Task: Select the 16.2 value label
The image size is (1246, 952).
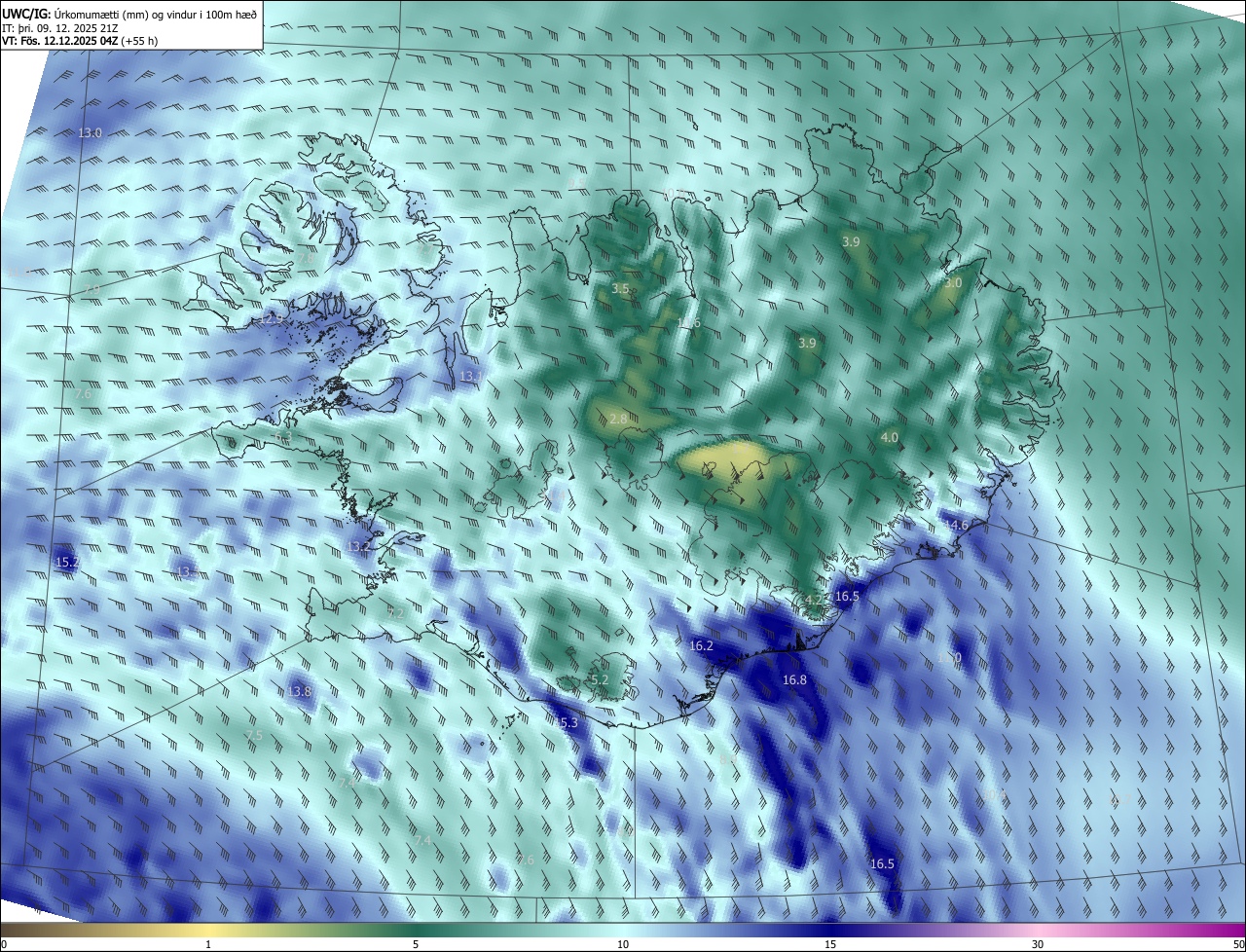Action: click(701, 645)
